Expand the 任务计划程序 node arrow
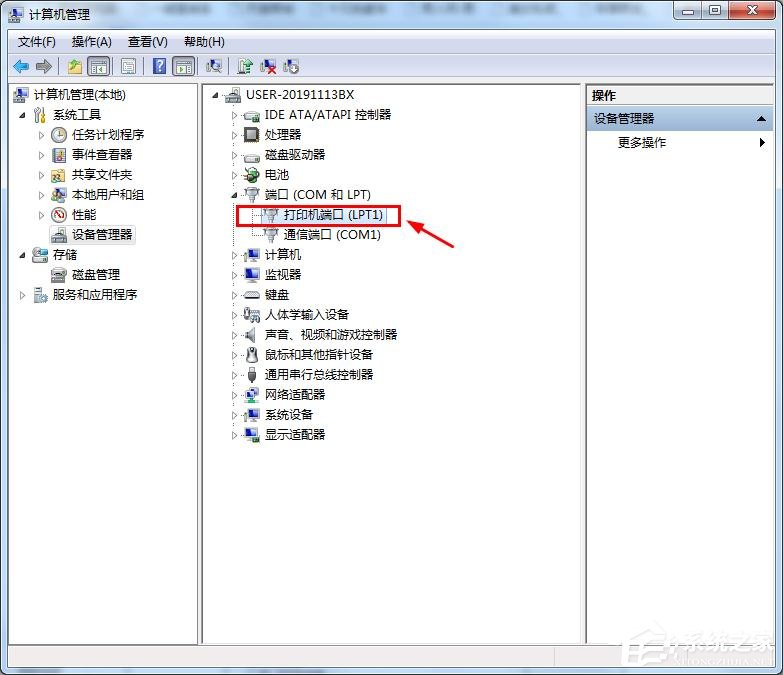The width and height of the screenshot is (783, 675). (41, 135)
